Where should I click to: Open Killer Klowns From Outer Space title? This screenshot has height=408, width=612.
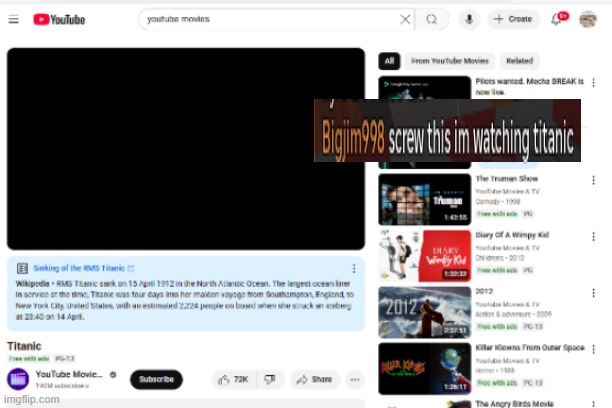pyautogui.click(x=530, y=347)
